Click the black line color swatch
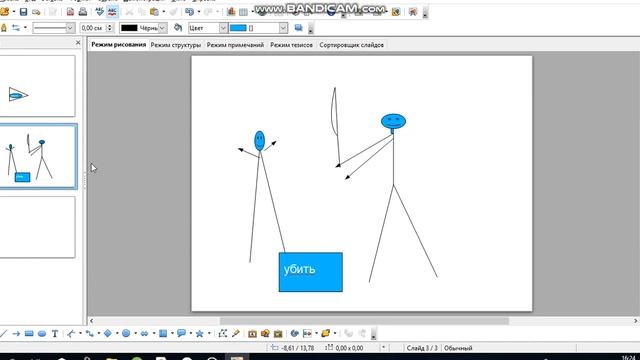This screenshot has height=360, width=640. [129, 28]
